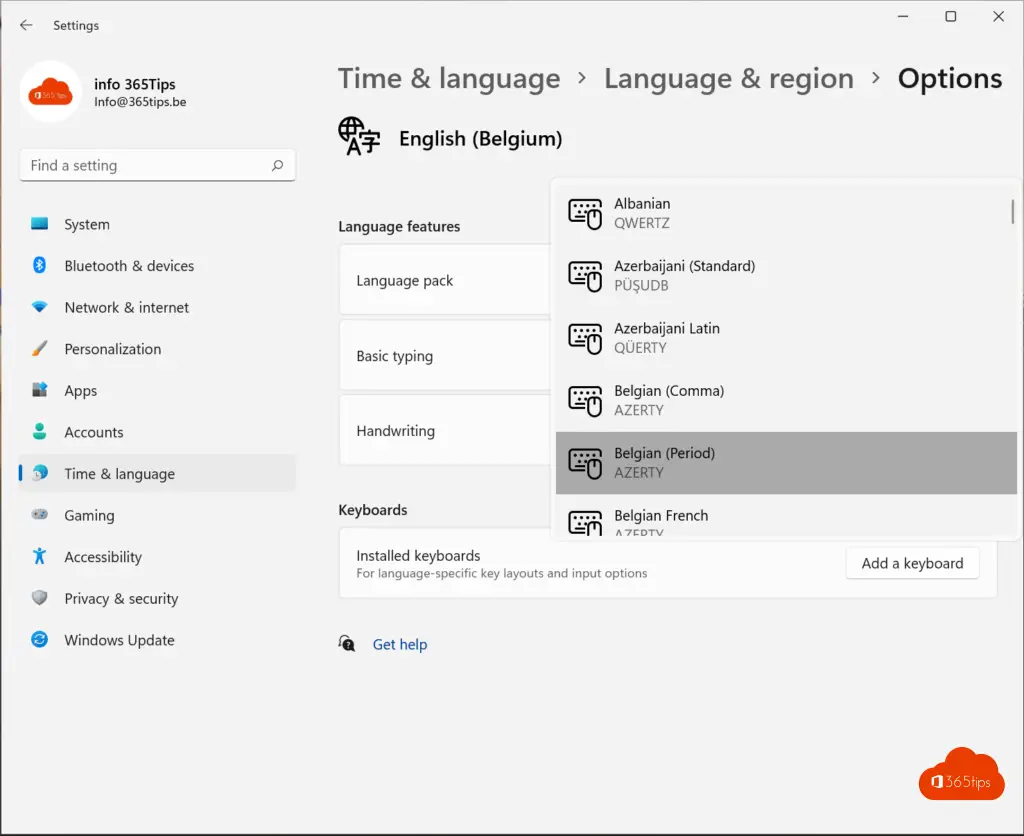
Task: Type in the Find a setting box
Action: (x=145, y=166)
